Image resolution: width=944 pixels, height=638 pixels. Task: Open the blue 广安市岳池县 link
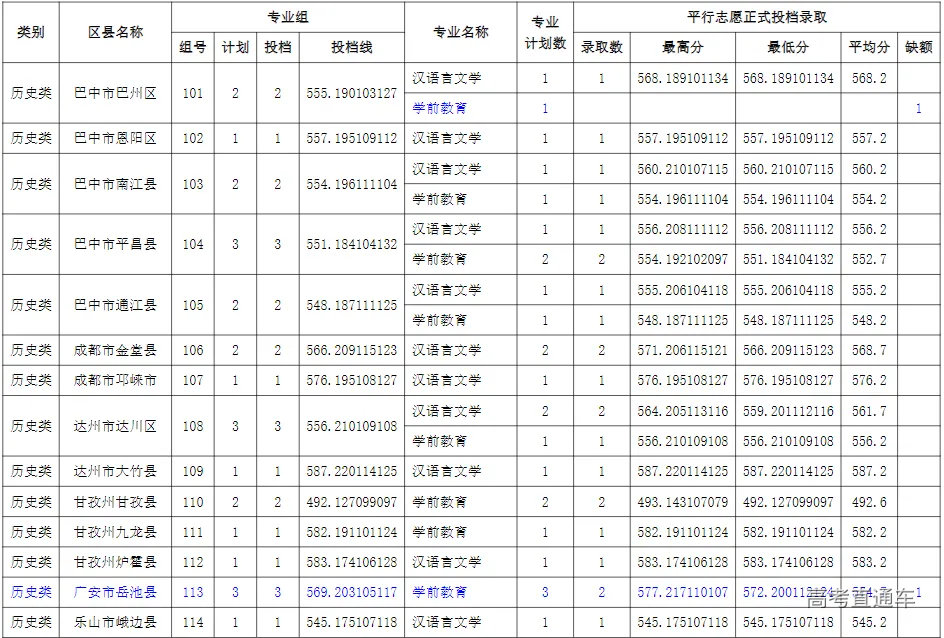click(x=115, y=592)
